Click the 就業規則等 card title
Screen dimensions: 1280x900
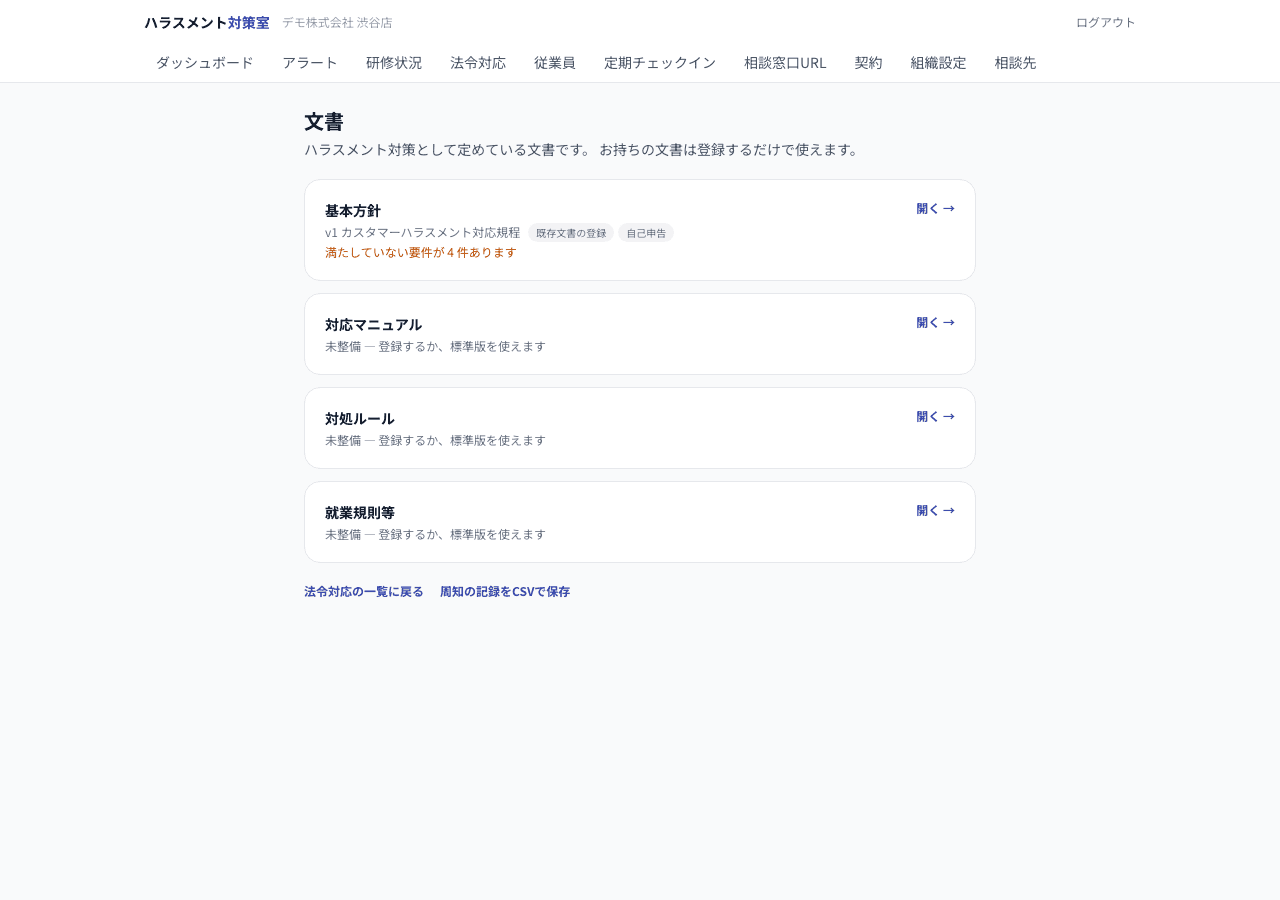pos(360,512)
